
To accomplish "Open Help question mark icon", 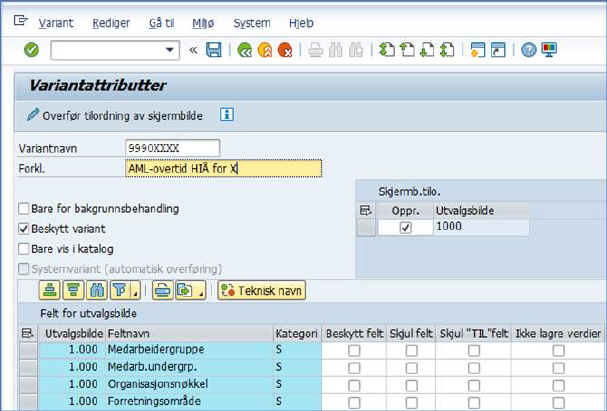I will pos(528,50).
